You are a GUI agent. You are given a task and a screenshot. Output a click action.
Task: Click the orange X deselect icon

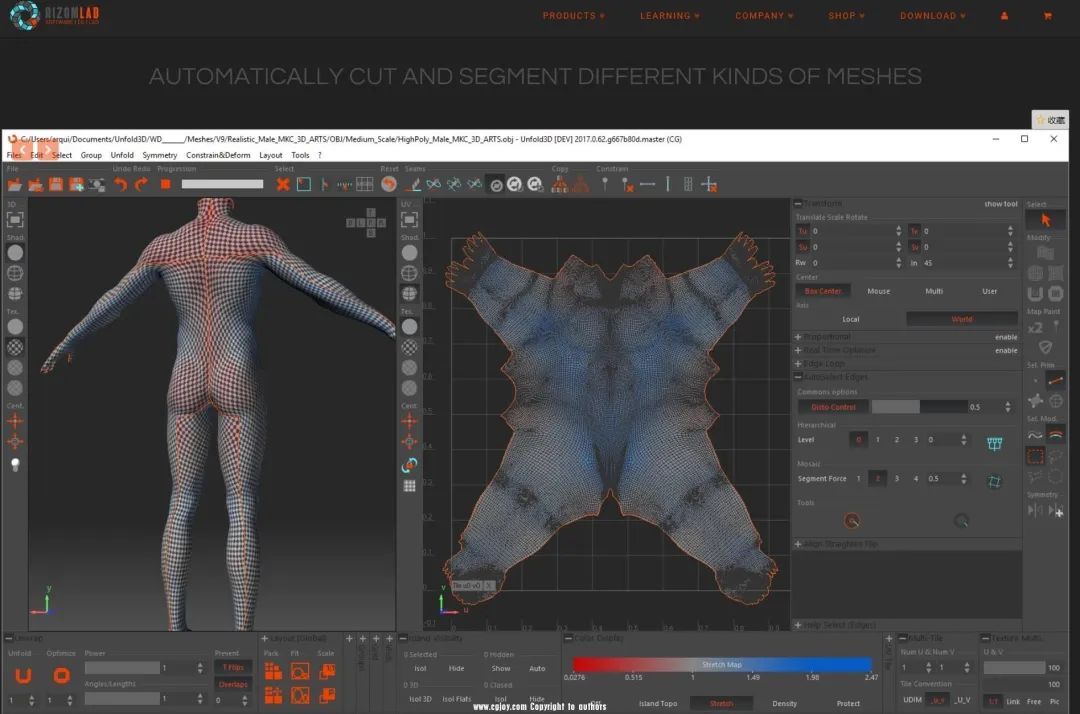pyautogui.click(x=283, y=184)
